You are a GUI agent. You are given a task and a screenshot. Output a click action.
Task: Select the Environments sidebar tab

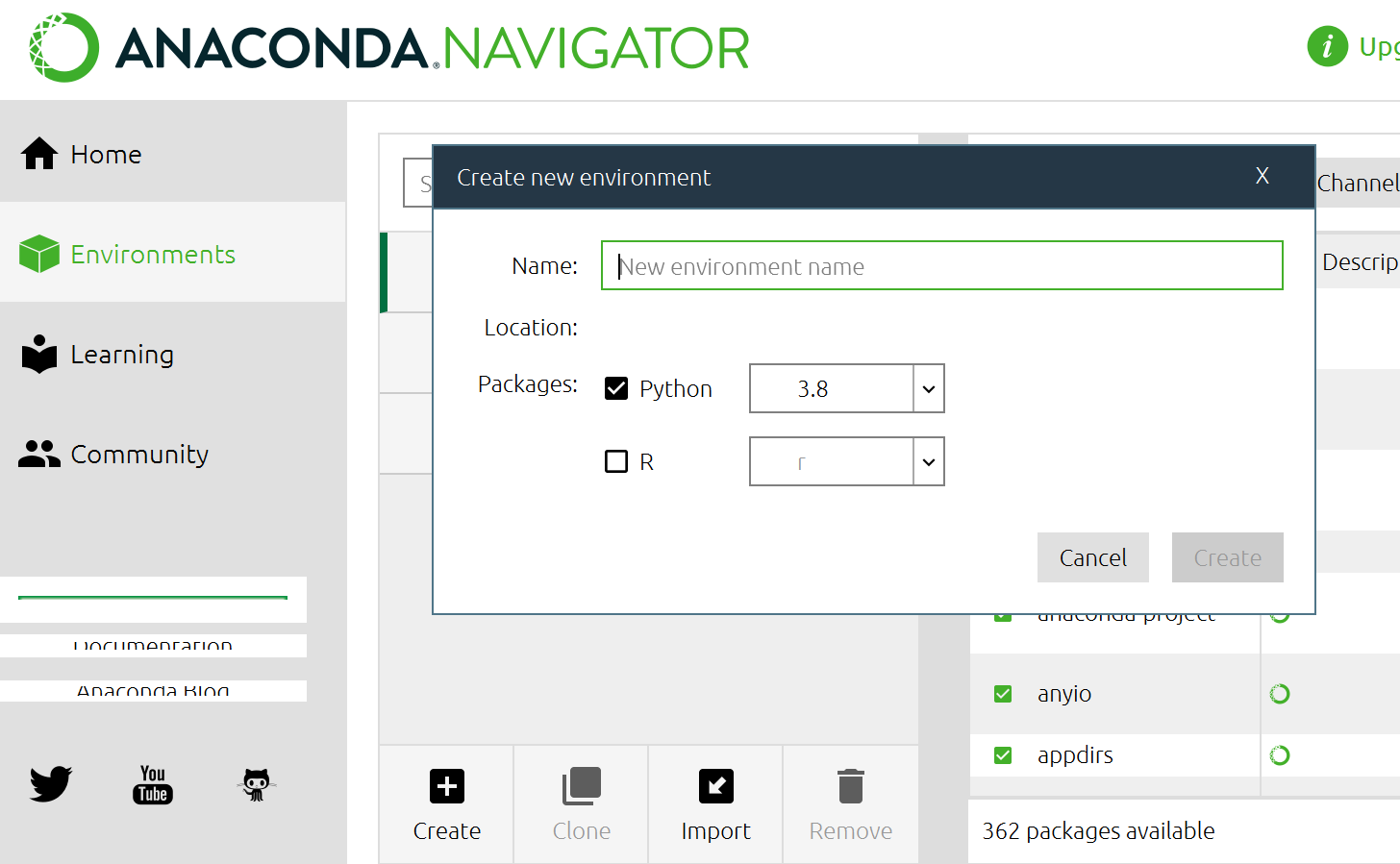[173, 254]
